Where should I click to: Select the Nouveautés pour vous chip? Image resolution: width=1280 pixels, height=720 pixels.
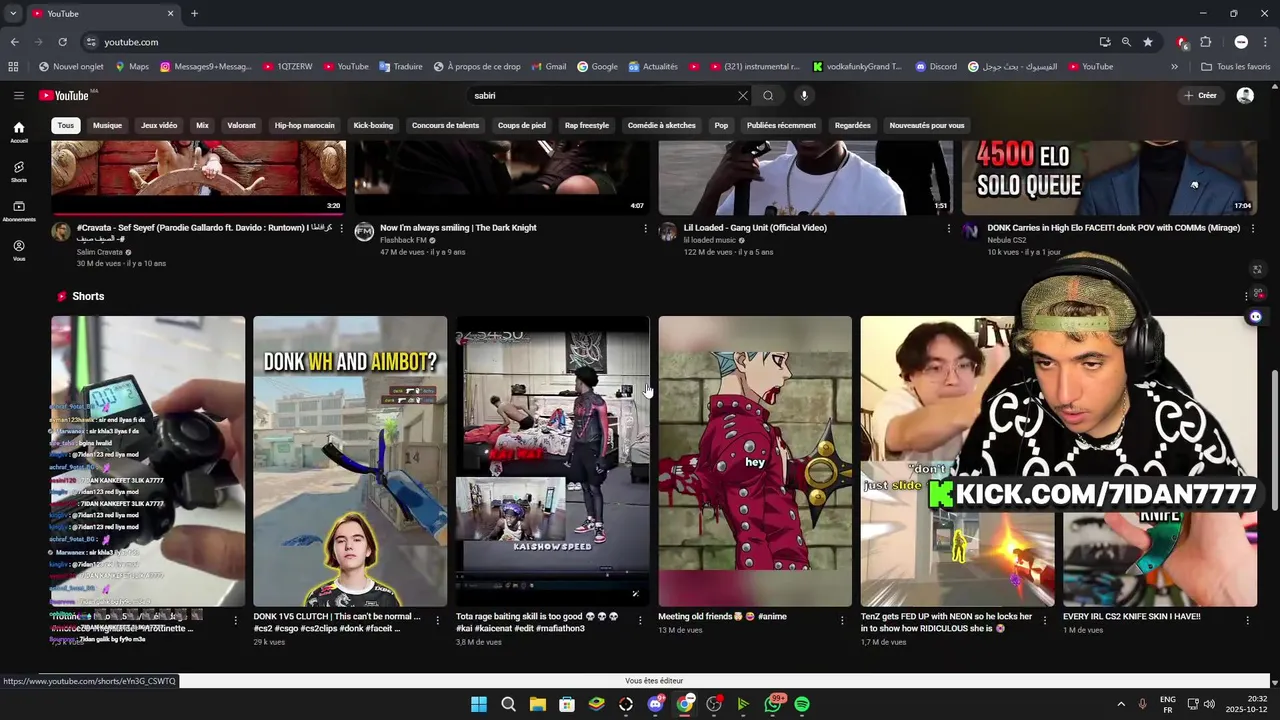[x=927, y=125]
